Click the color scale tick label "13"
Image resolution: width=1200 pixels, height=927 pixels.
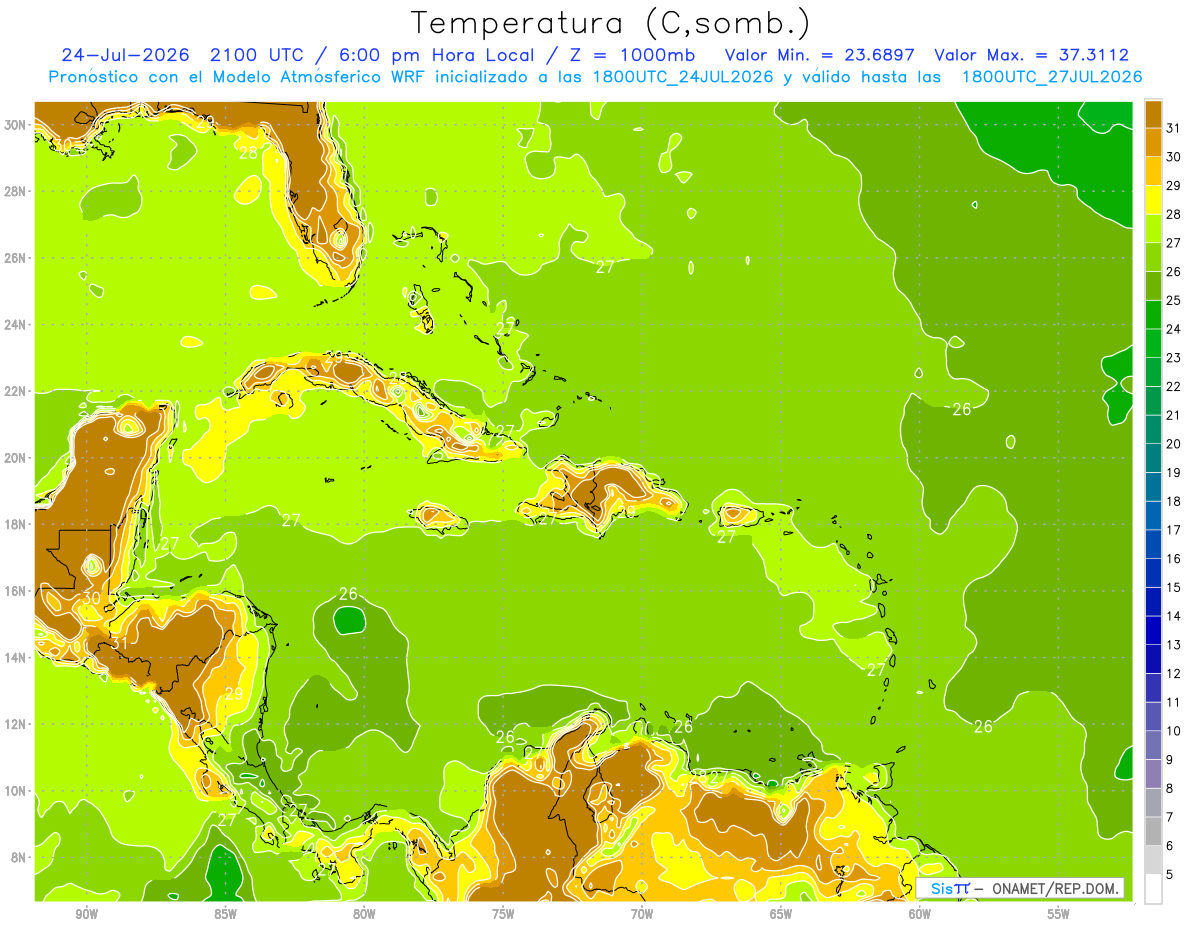(x=1174, y=645)
